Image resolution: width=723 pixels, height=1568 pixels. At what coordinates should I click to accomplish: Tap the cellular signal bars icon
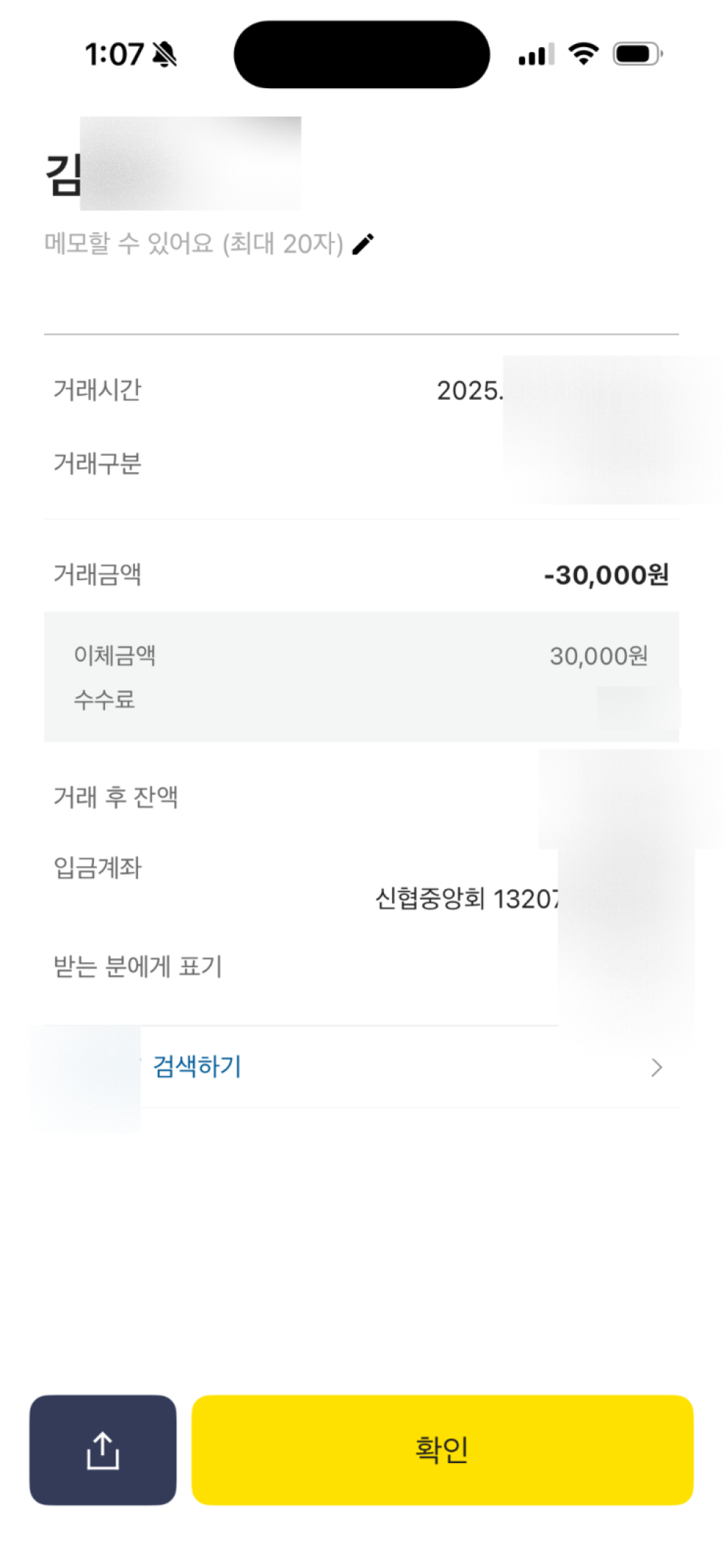point(536,55)
